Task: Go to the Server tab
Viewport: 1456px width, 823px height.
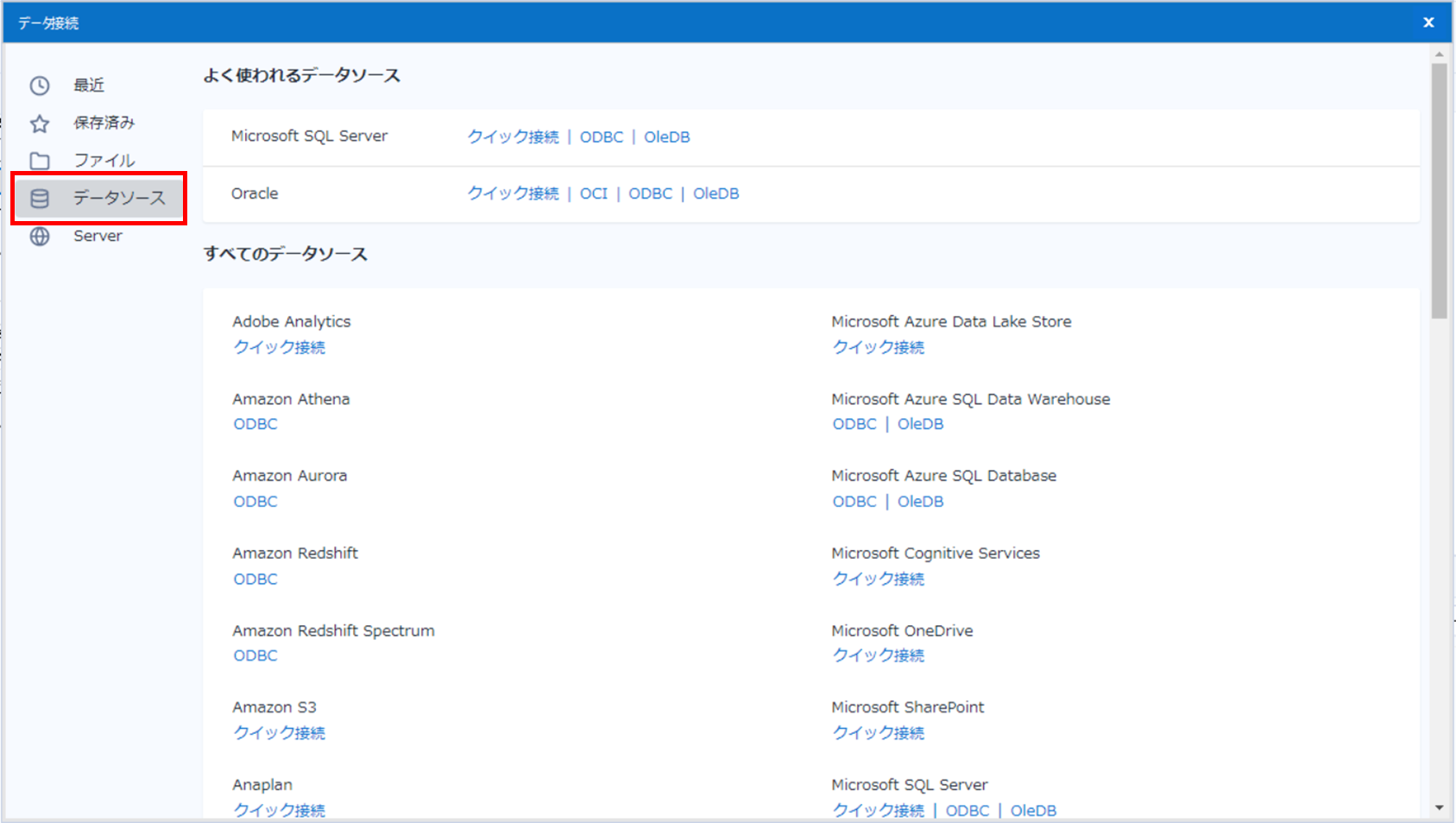Action: point(99,236)
